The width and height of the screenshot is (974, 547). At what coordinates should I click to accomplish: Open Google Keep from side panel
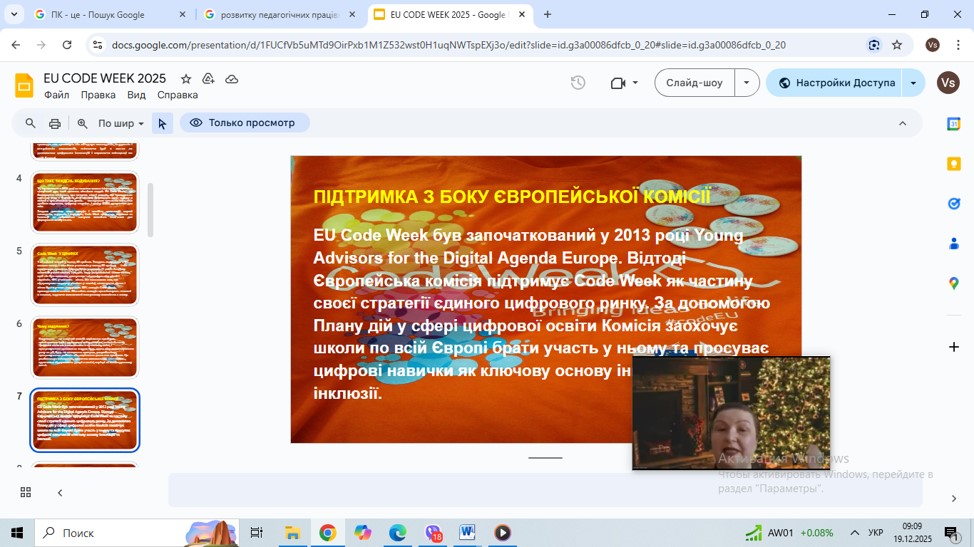(x=954, y=164)
